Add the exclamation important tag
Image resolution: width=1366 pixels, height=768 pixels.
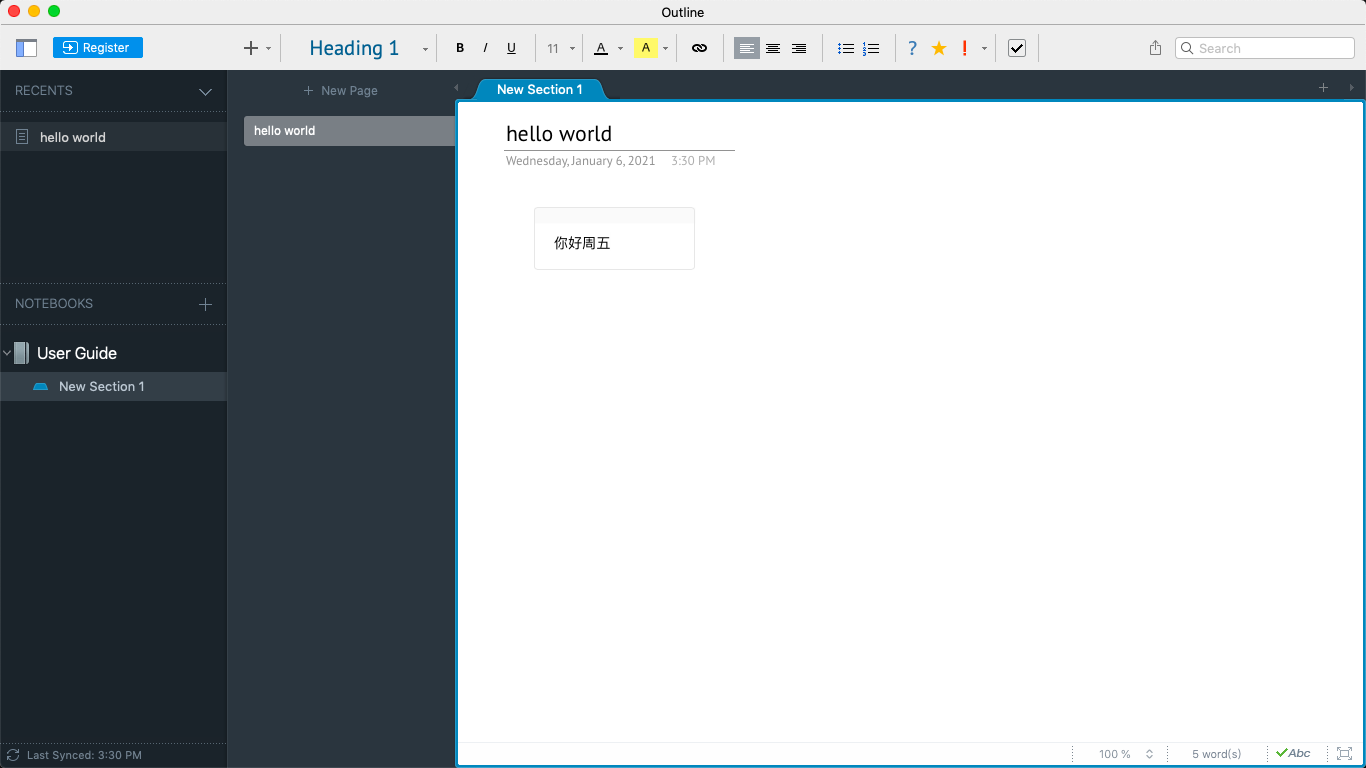tap(964, 48)
